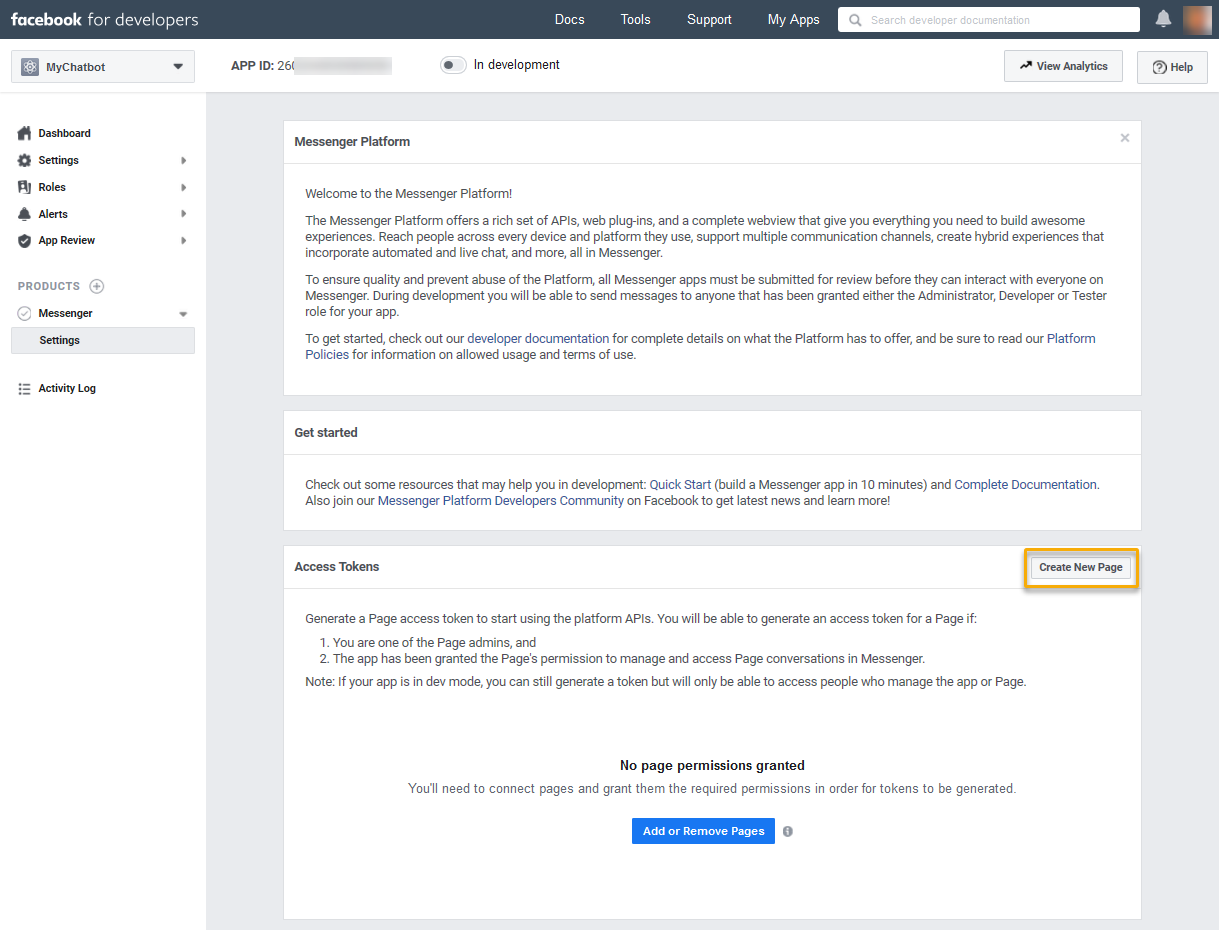Click the search magnifier icon
The image size is (1219, 930).
pos(853,20)
